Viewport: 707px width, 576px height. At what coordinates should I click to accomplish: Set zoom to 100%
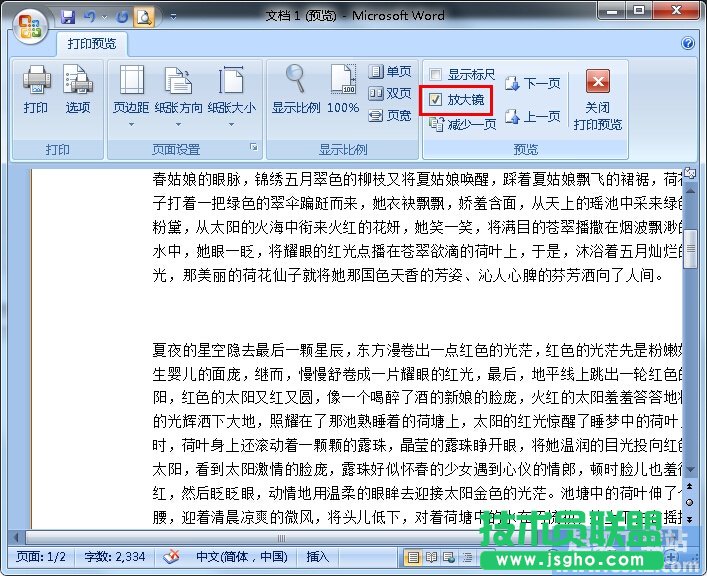[343, 89]
